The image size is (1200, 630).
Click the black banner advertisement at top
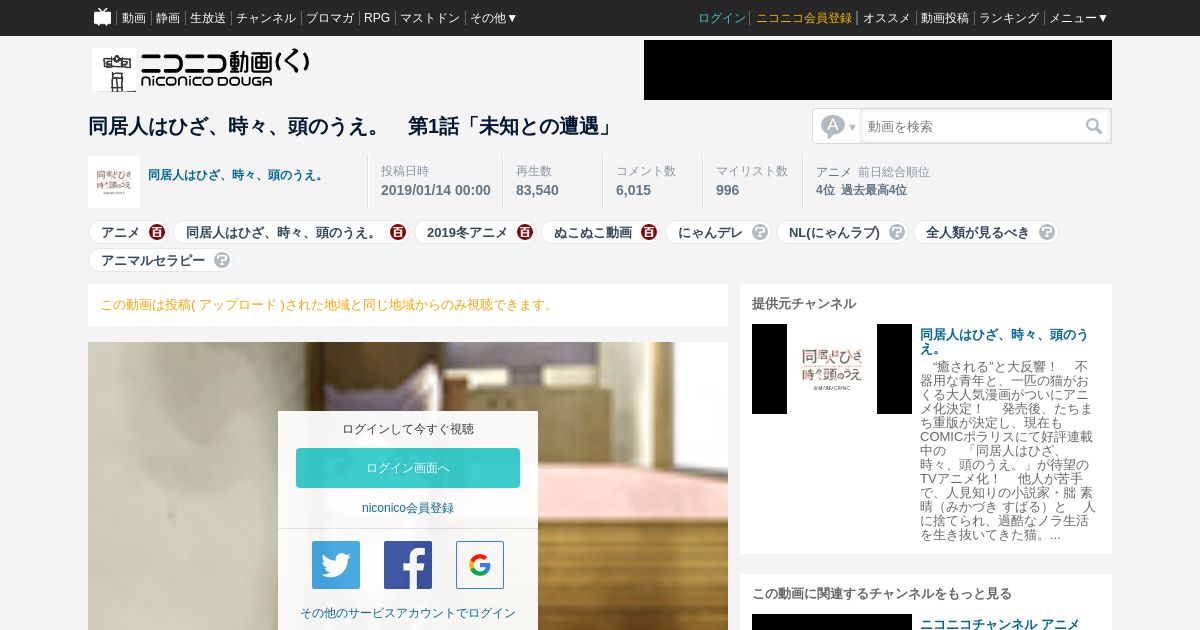click(878, 70)
